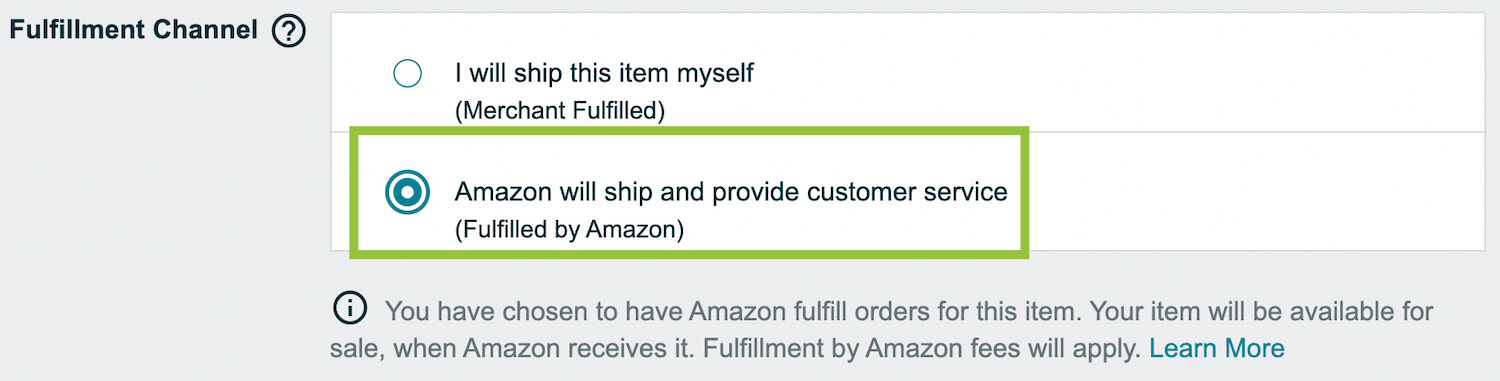Click the circled 'i' information symbol
Screen dimensions: 1500x381
348,310
